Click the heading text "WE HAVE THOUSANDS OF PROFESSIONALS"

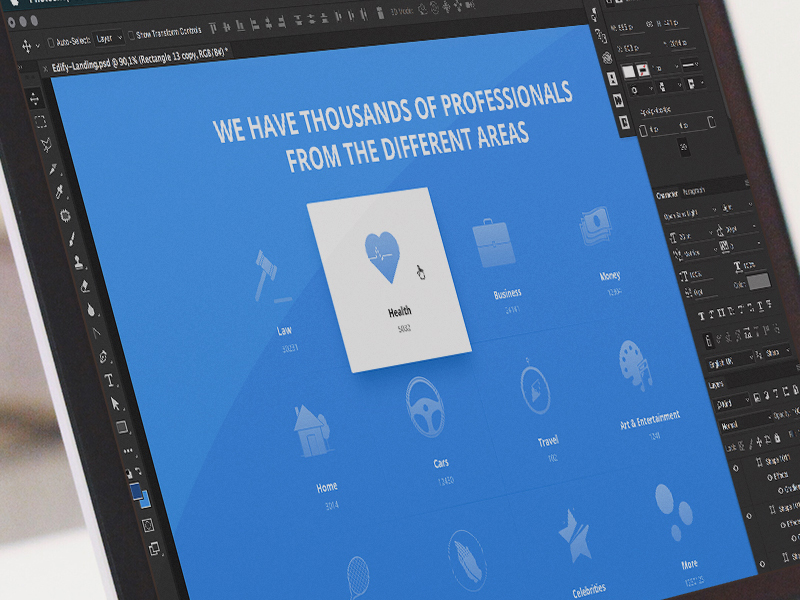(x=392, y=112)
